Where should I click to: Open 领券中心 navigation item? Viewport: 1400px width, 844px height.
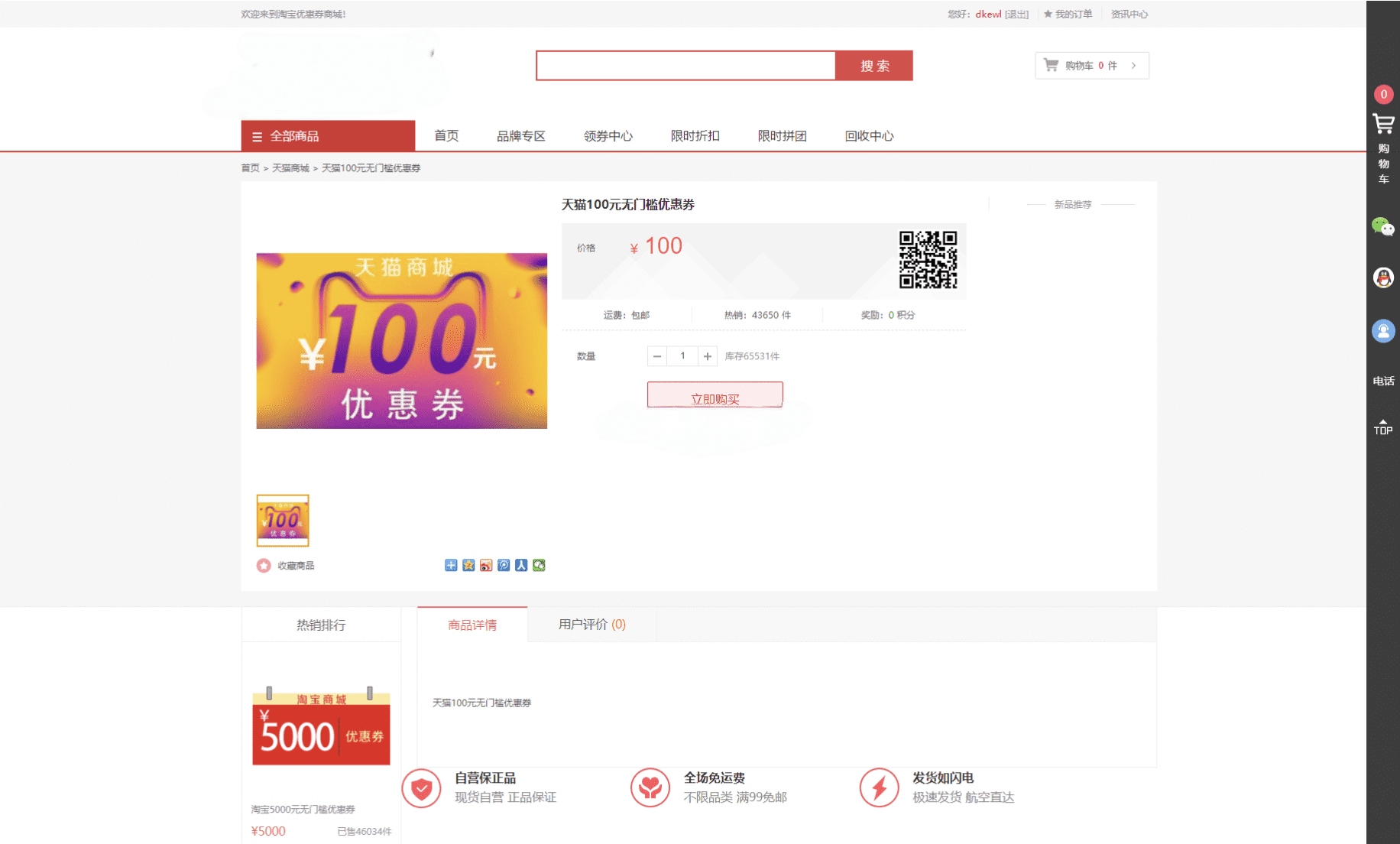tap(608, 136)
